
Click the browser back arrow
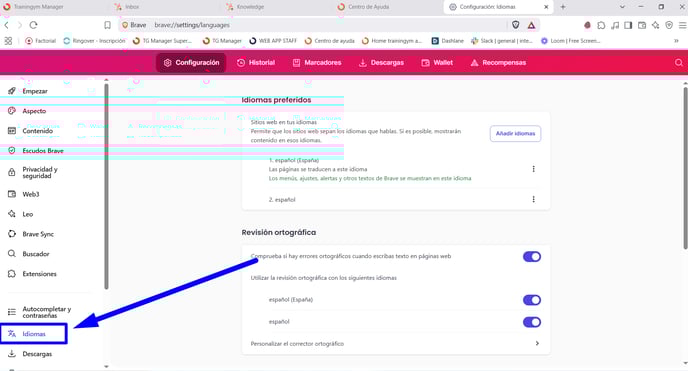[x=7, y=25]
